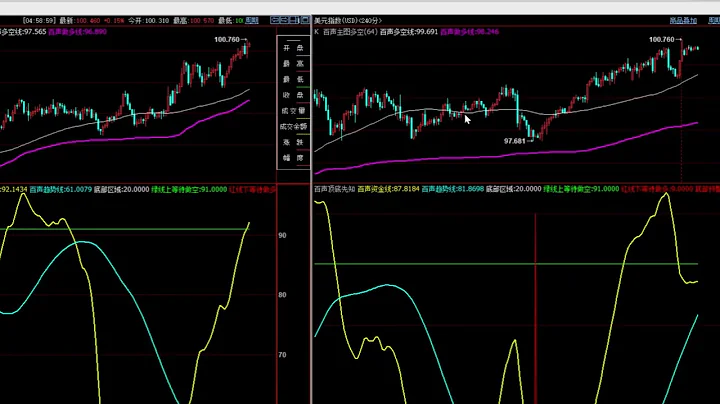Click 百声多空线:99.691 in right chart

tap(408, 32)
